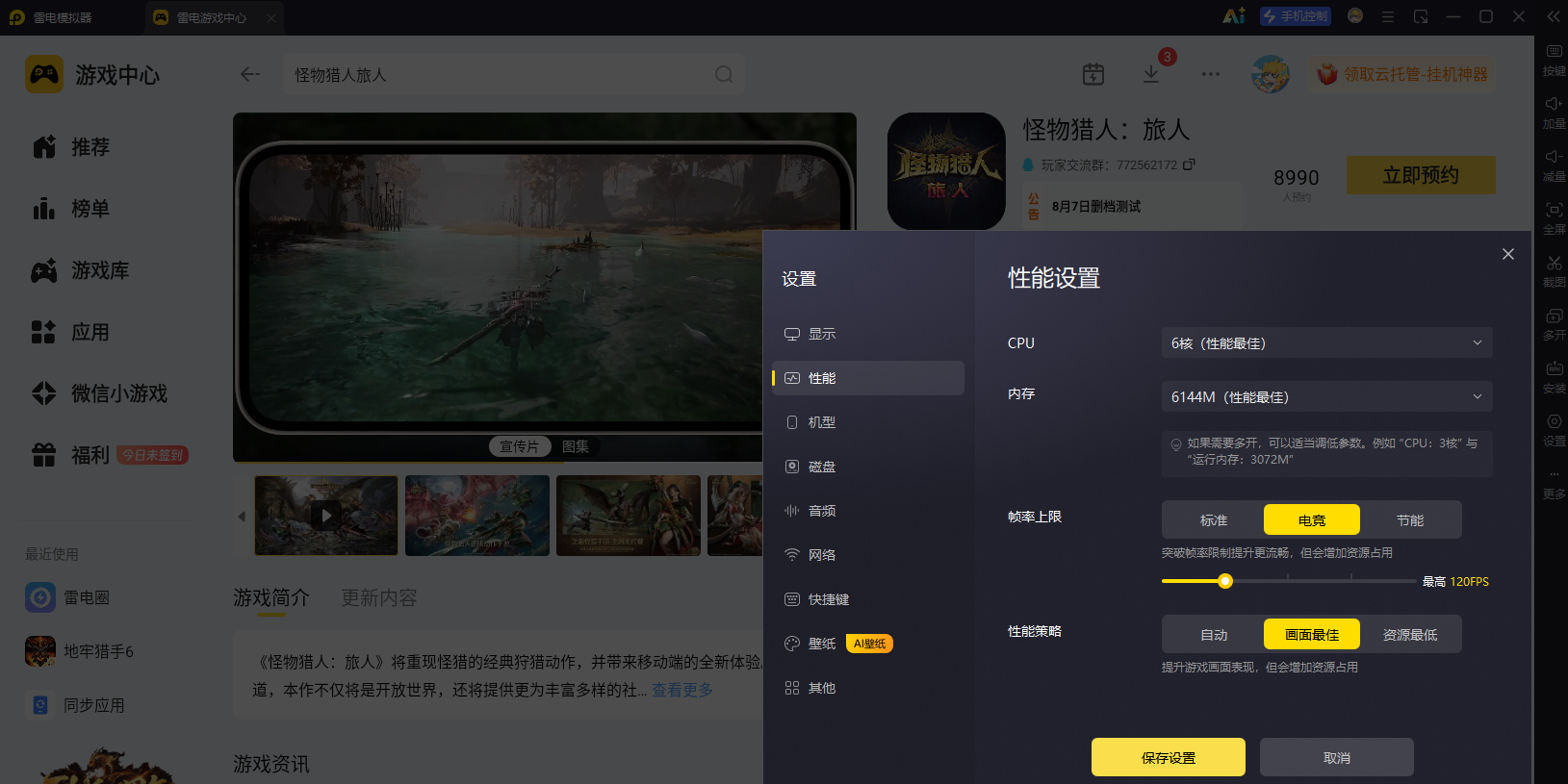Image resolution: width=1568 pixels, height=784 pixels.
Task: Click the frame rate limit slider handle
Action: [1225, 581]
